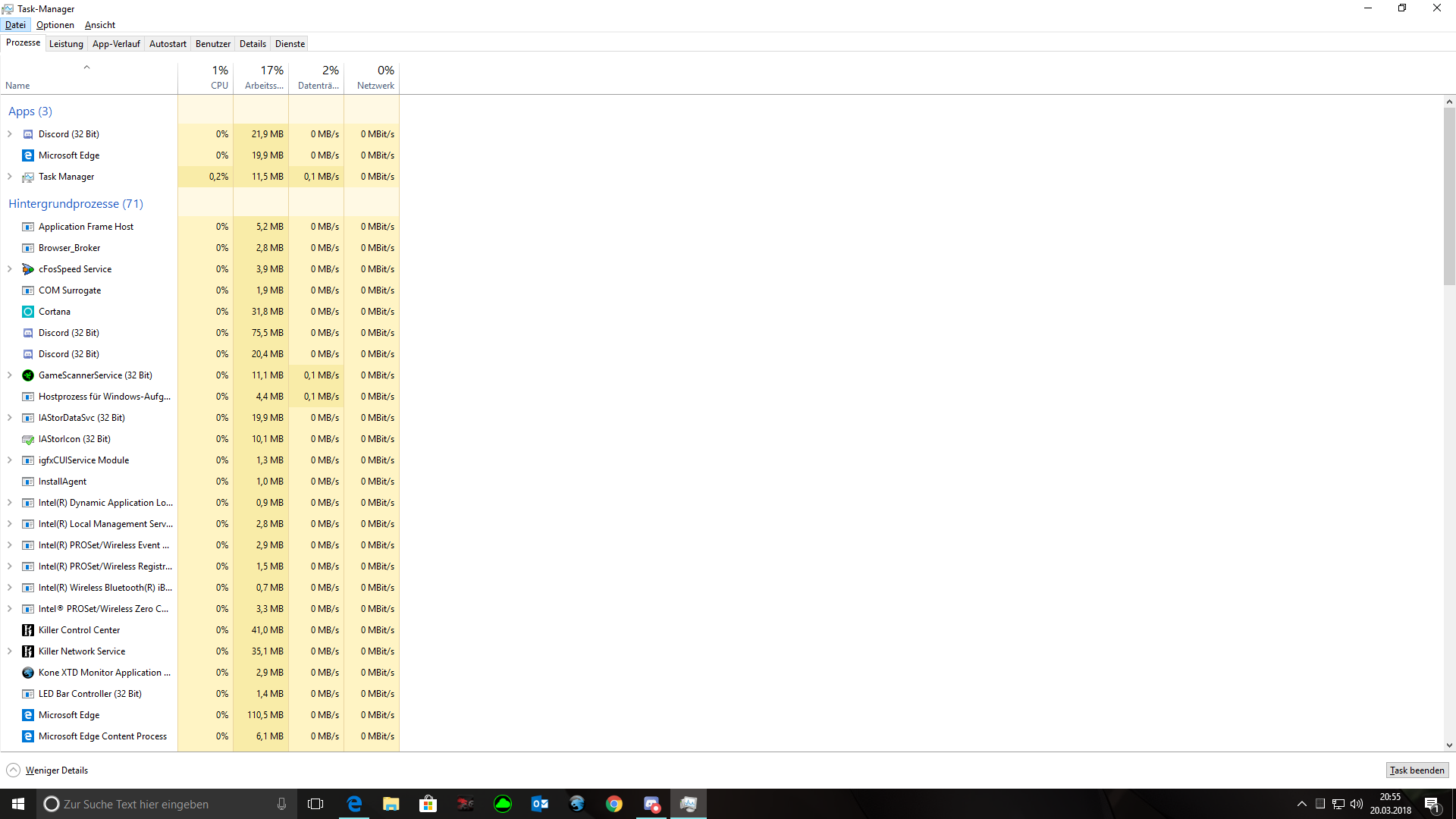The height and width of the screenshot is (819, 1456).
Task: Open Chrome from the taskbar
Action: (614, 804)
